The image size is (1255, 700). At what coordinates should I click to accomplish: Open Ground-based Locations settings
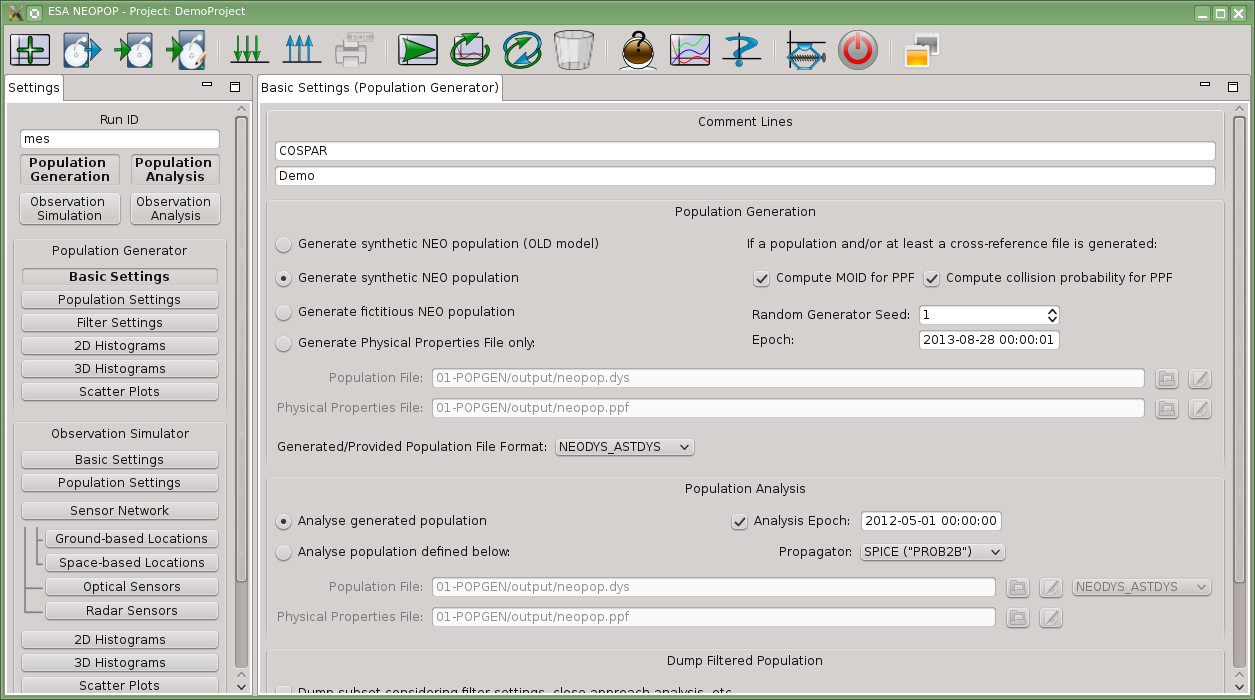point(131,539)
